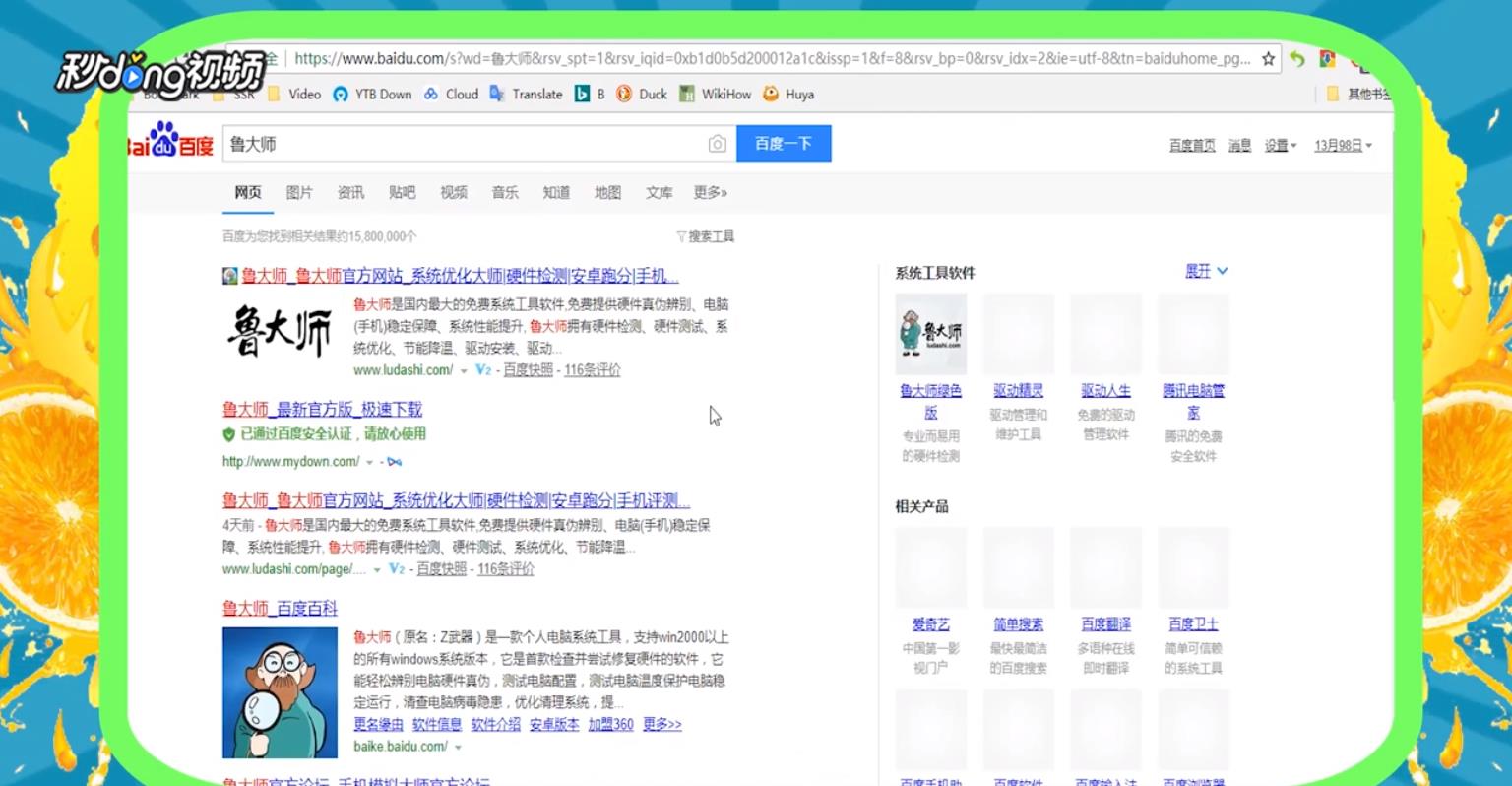Open the B bookmark
Screen dimensions: 1512x786
[x=590, y=95]
